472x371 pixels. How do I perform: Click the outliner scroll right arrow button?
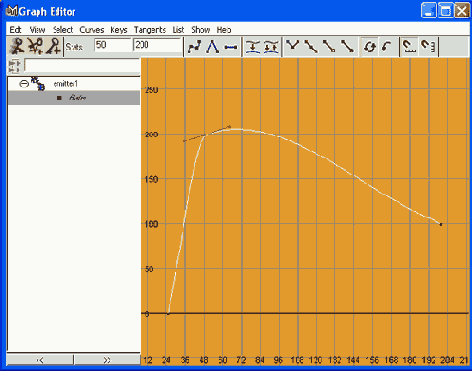click(107, 360)
